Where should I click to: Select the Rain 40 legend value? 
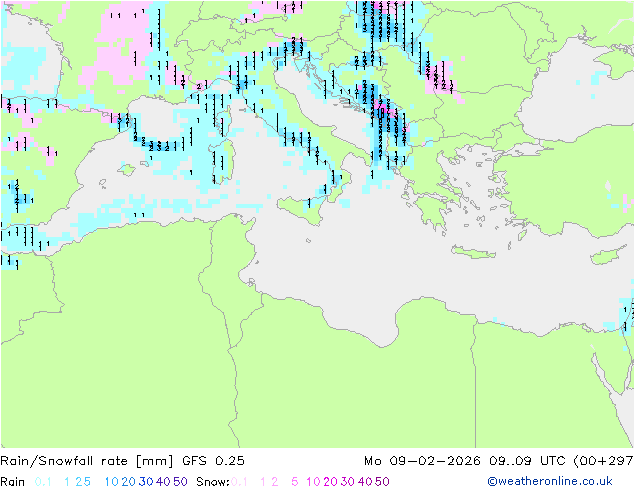pos(163,482)
